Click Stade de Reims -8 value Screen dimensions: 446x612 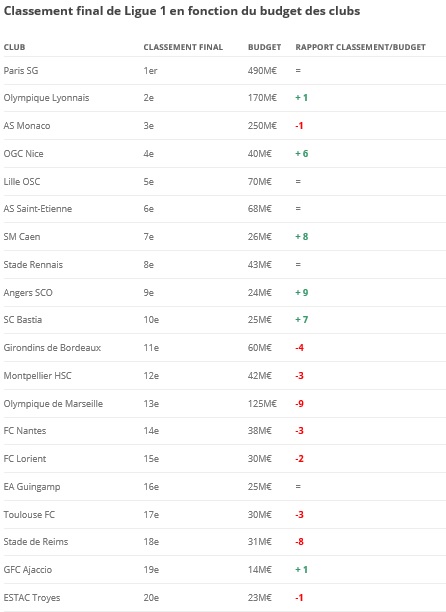[299, 542]
